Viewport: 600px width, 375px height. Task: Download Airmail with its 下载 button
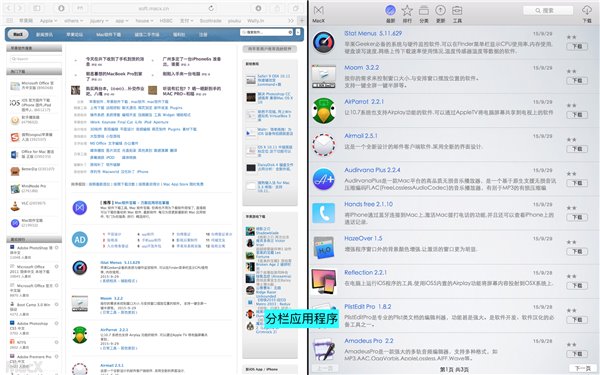[x=577, y=148]
